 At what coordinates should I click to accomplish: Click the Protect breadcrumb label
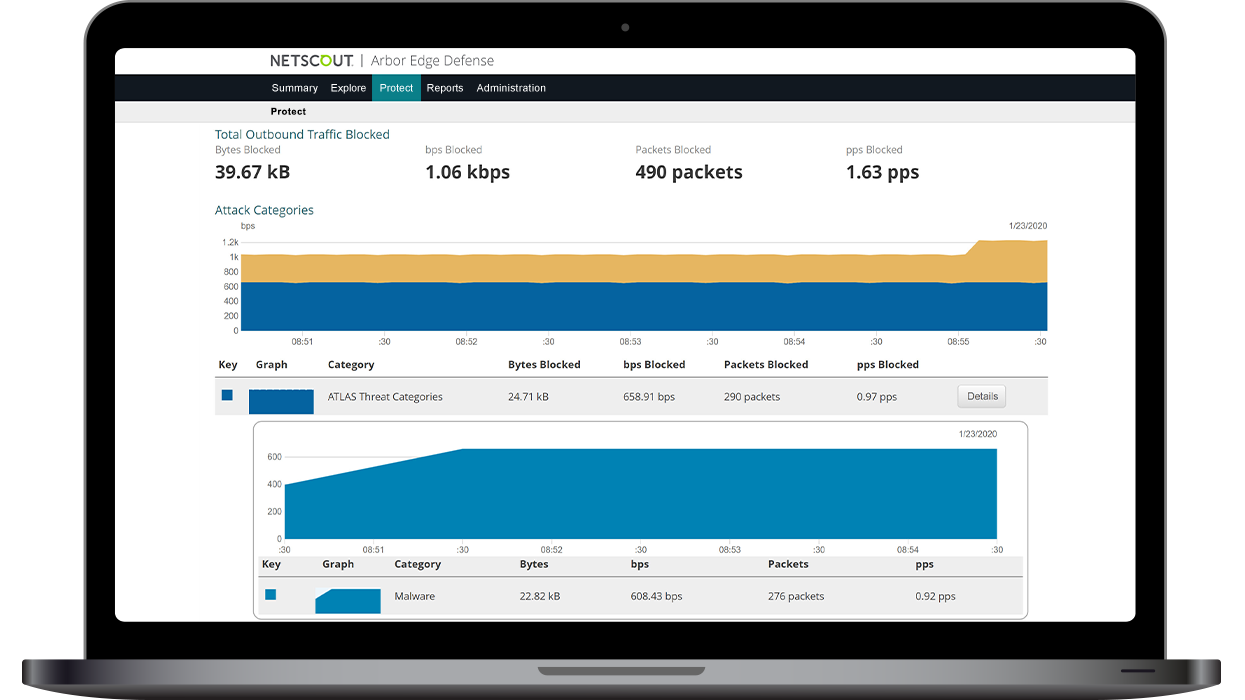pos(288,111)
